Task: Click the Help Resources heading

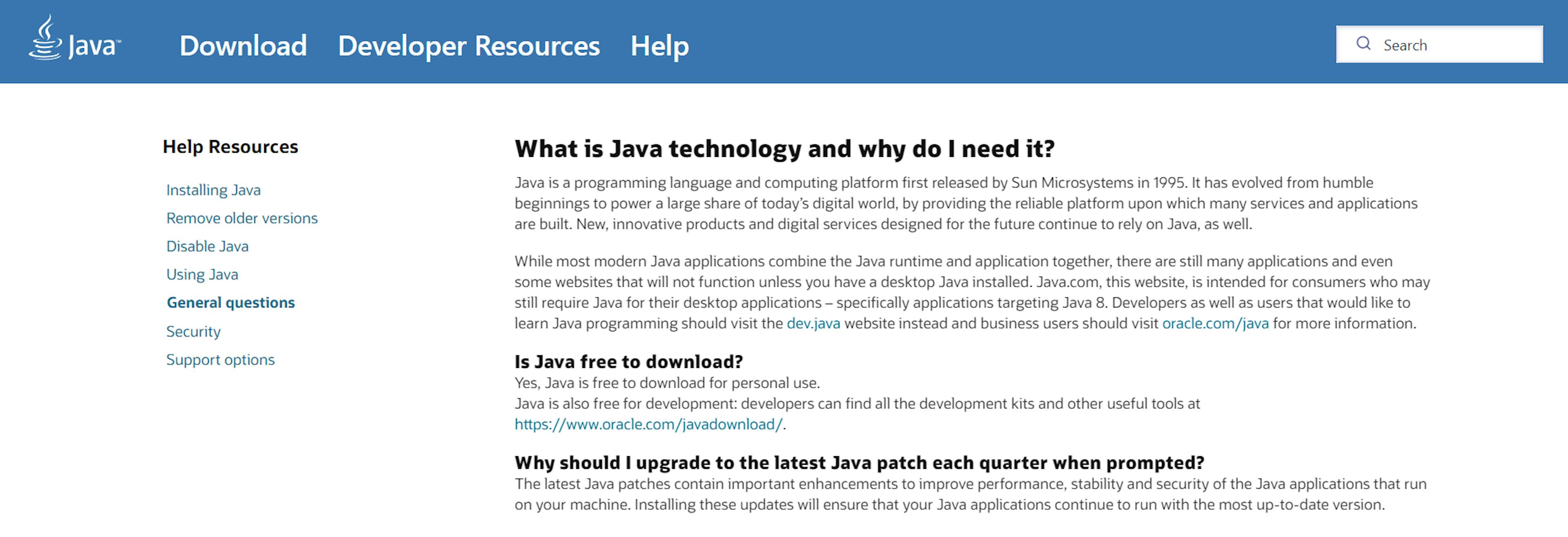Action: coord(230,147)
